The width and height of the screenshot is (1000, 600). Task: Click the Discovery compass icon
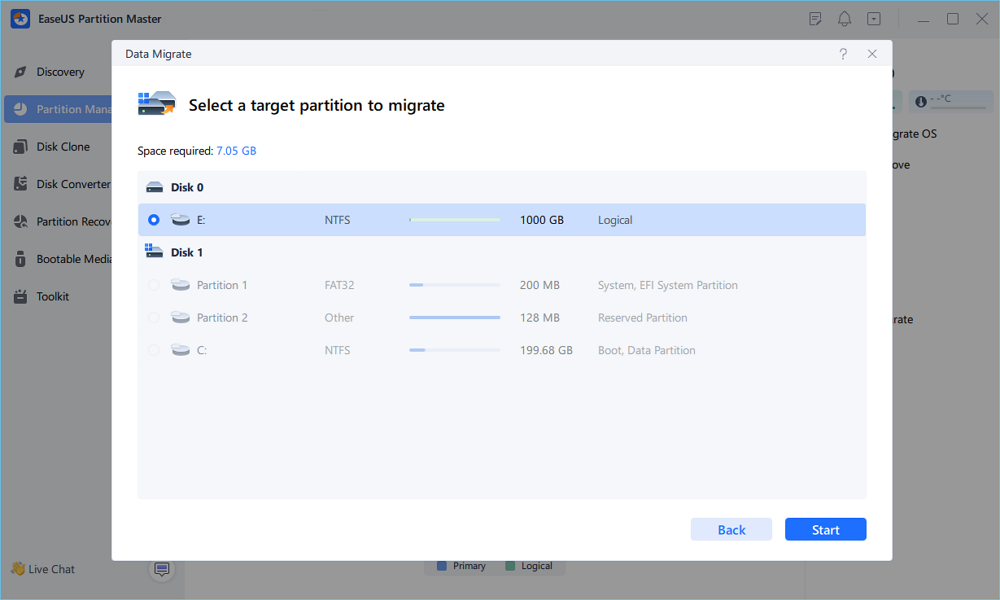pyautogui.click(x=20, y=72)
